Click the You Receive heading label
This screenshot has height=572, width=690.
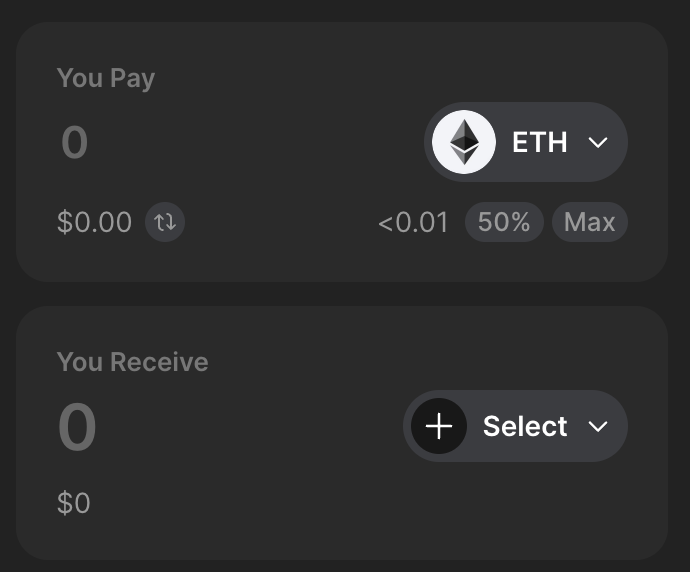click(132, 362)
